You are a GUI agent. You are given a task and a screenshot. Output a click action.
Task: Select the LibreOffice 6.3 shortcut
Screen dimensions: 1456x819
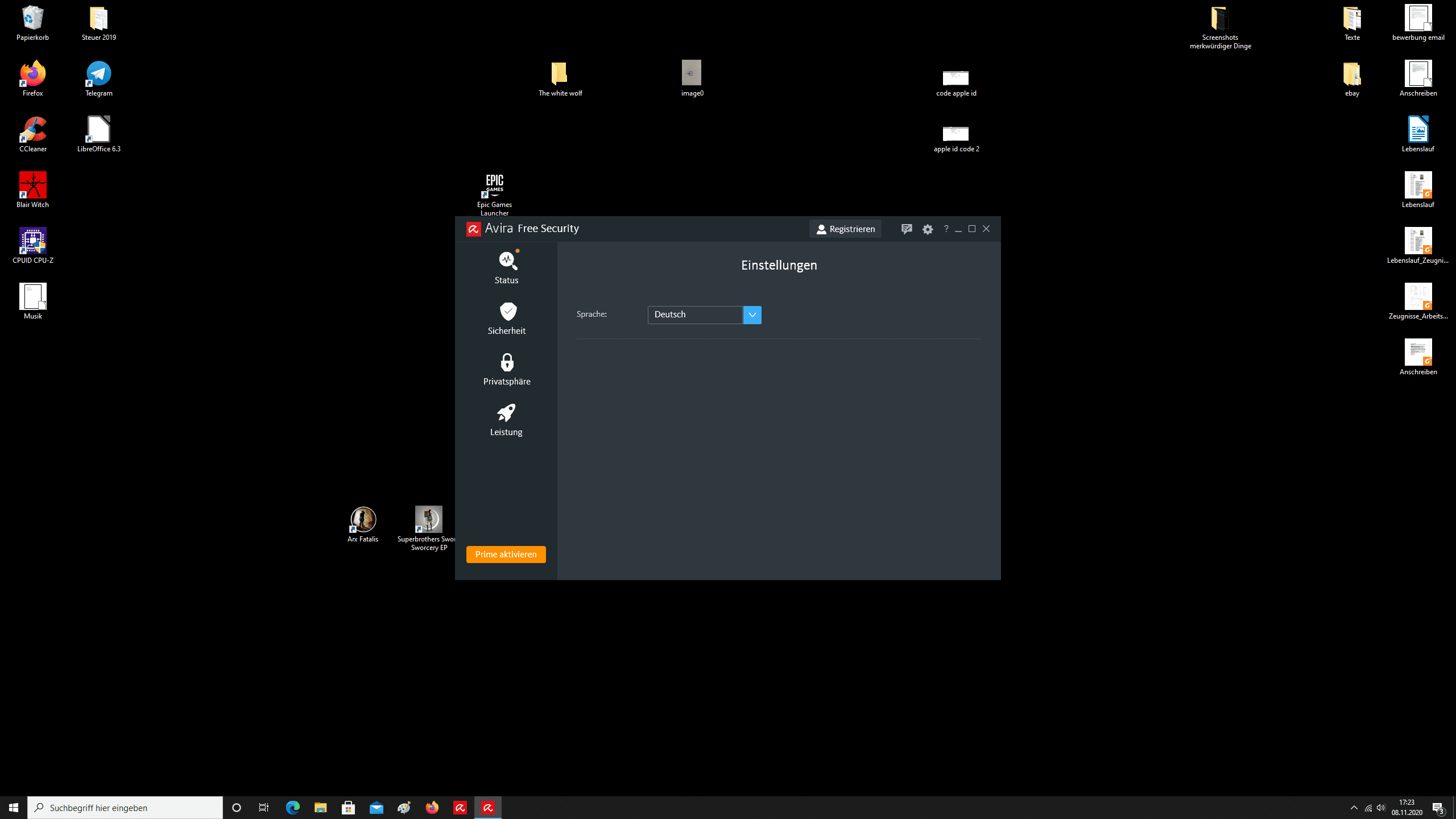point(98,135)
